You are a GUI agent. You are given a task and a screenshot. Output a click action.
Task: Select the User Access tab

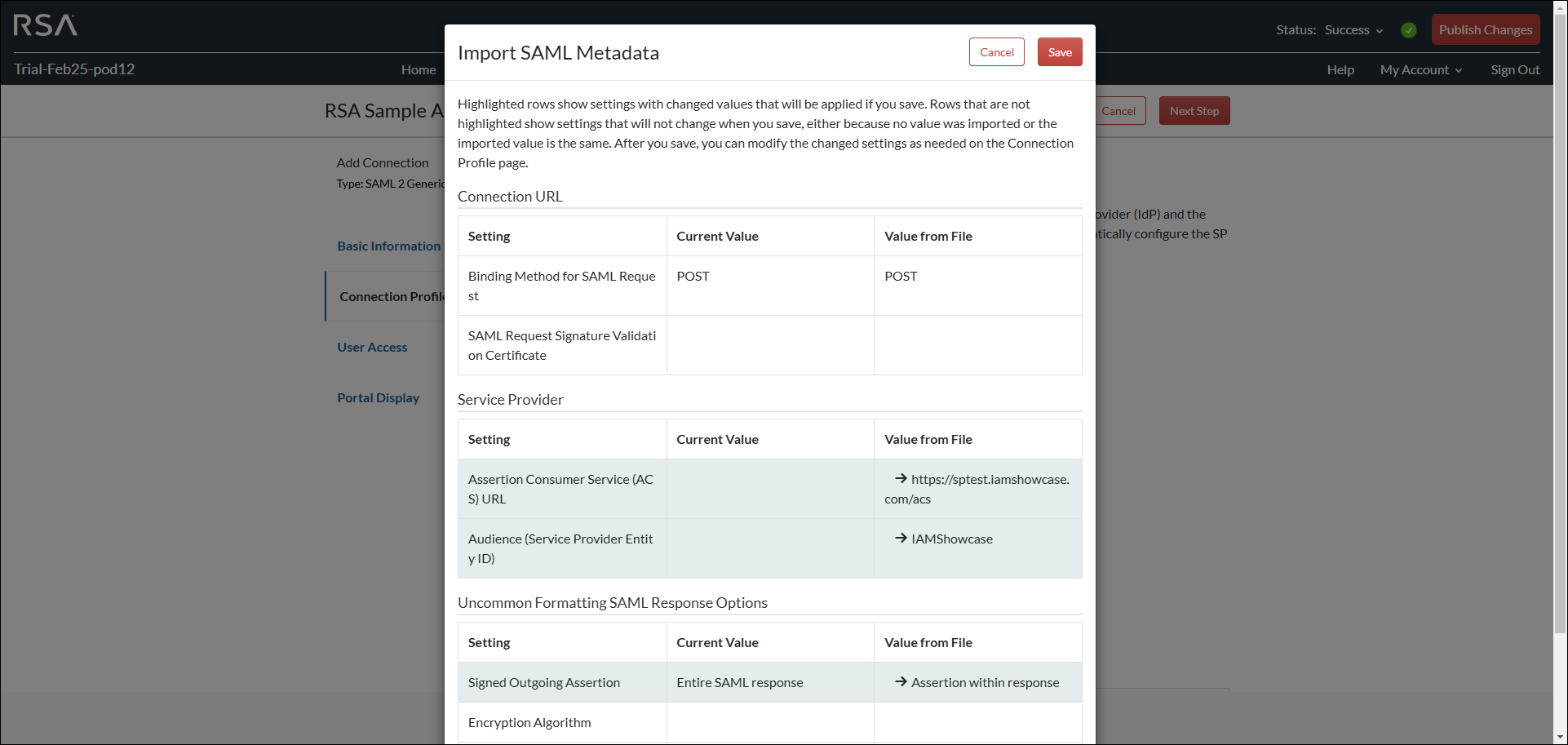tap(372, 347)
